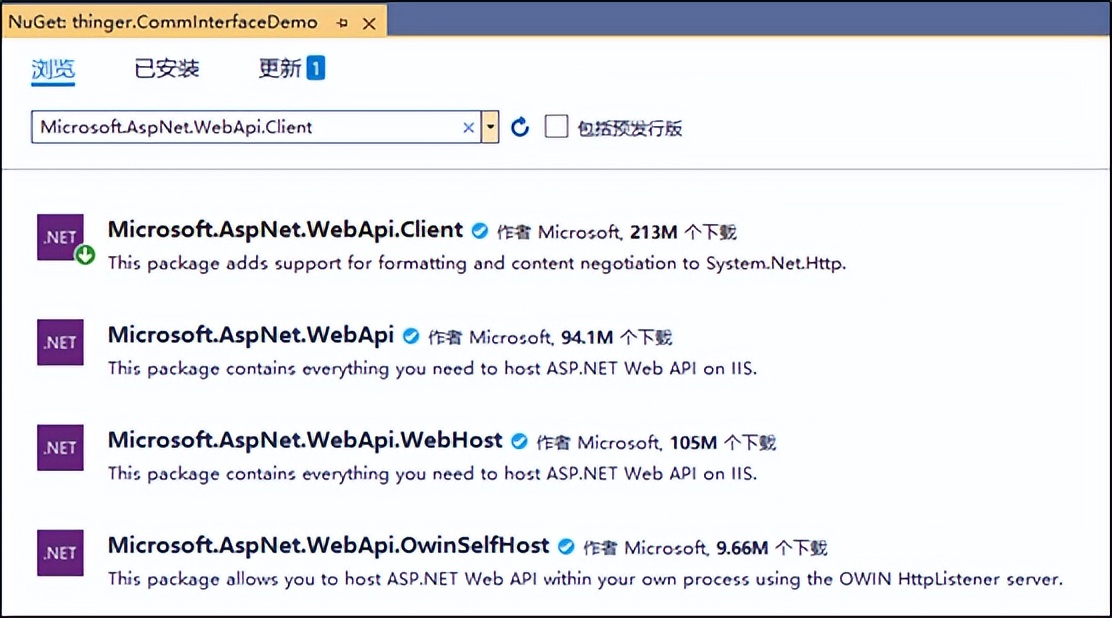1112x618 pixels.
Task: Enable the 包括预发行版 checkbox
Action: tap(556, 127)
